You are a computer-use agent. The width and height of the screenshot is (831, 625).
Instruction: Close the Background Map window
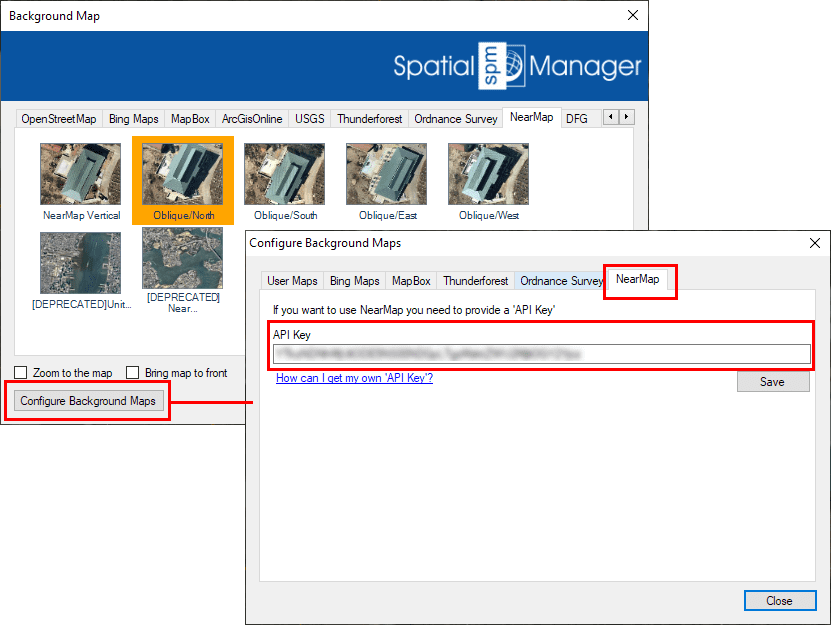coord(633,15)
